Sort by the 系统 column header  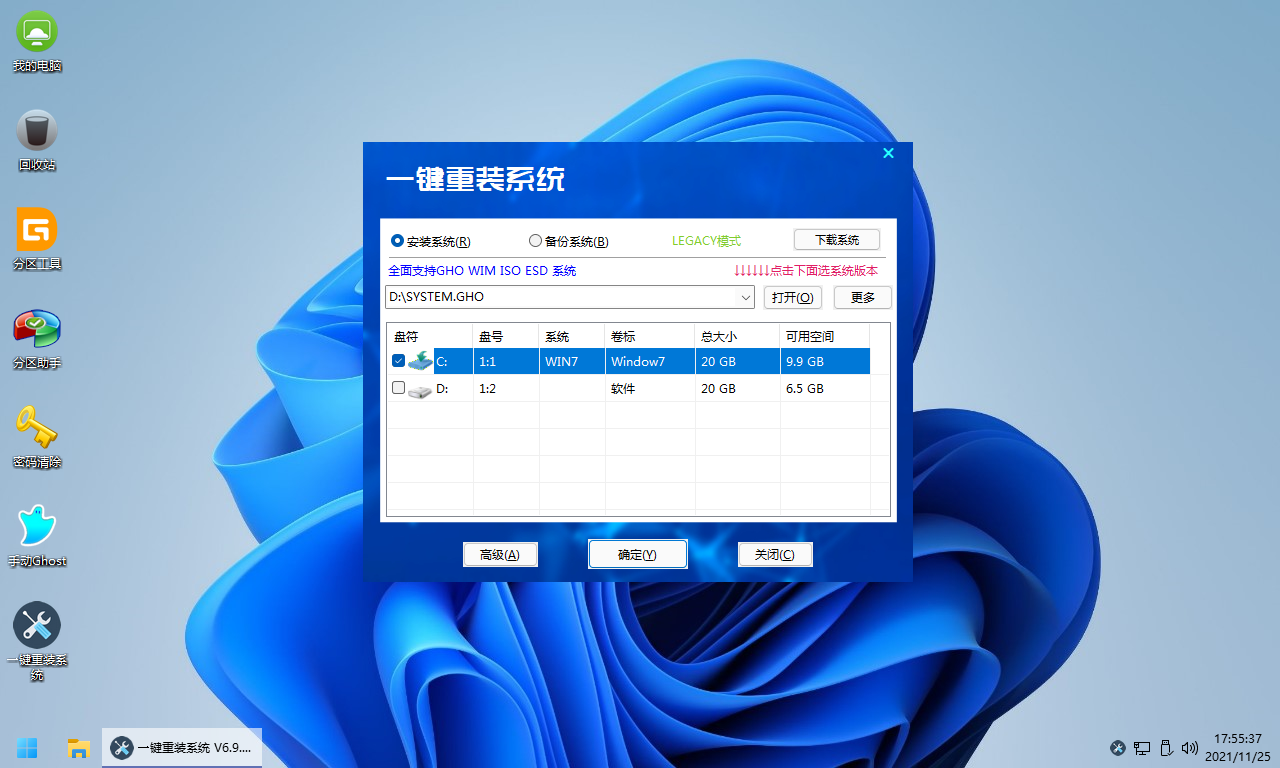(x=572, y=336)
